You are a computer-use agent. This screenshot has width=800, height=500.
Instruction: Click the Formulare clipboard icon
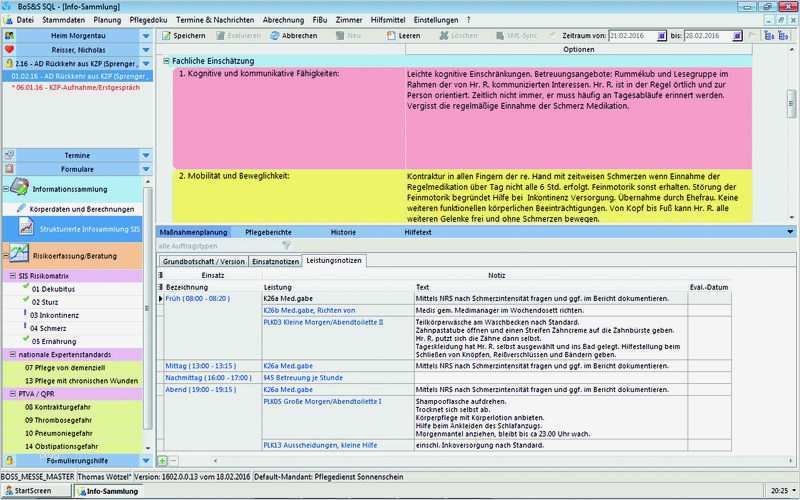(9, 169)
